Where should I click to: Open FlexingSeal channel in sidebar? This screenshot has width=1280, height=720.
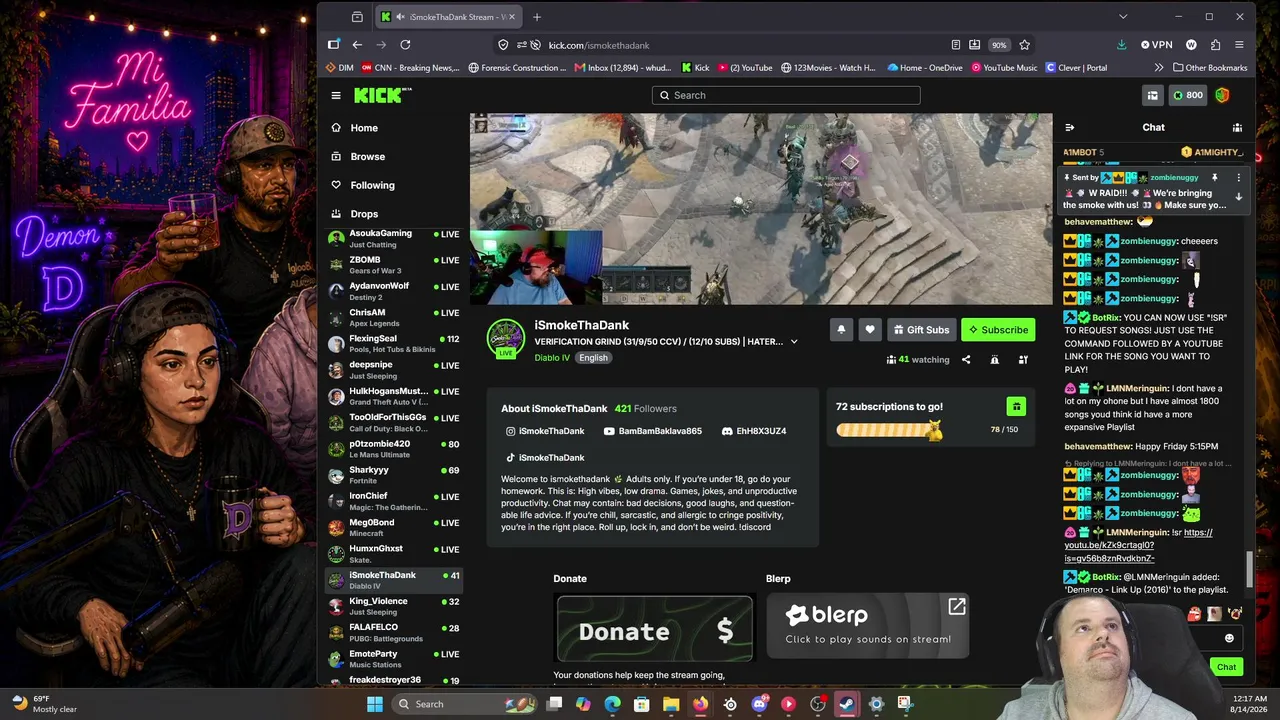[393, 344]
